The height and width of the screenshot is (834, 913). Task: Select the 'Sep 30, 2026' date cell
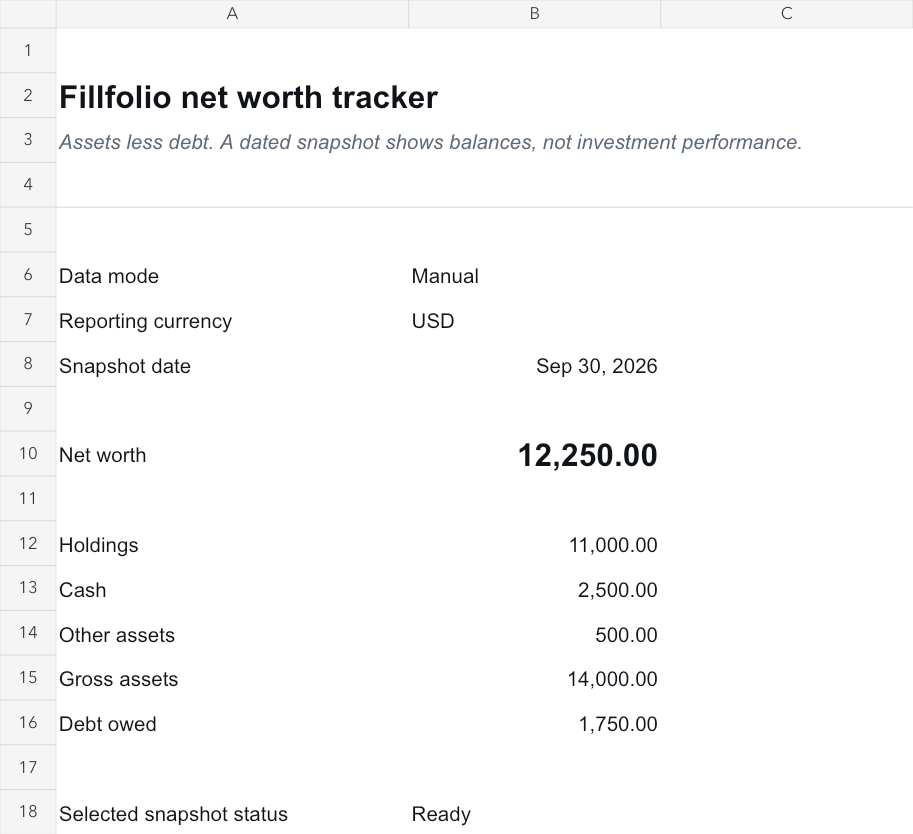pyautogui.click(x=535, y=364)
